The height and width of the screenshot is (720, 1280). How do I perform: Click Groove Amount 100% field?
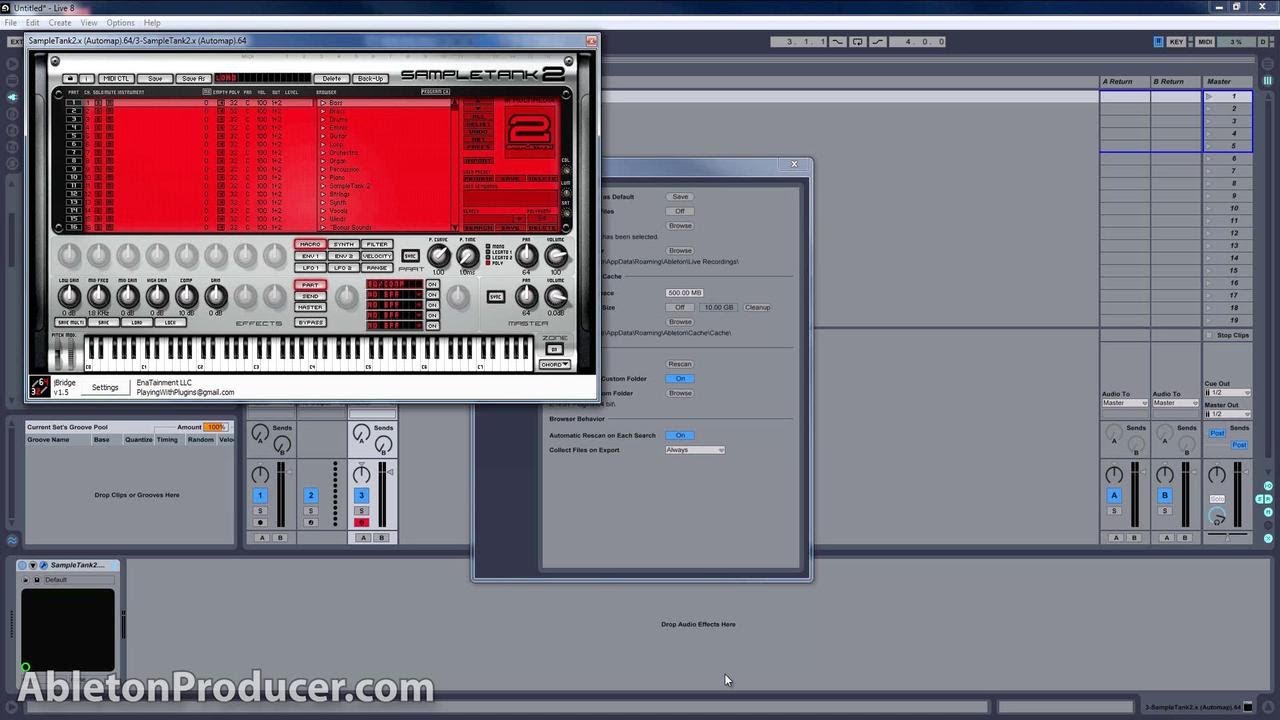[x=215, y=427]
